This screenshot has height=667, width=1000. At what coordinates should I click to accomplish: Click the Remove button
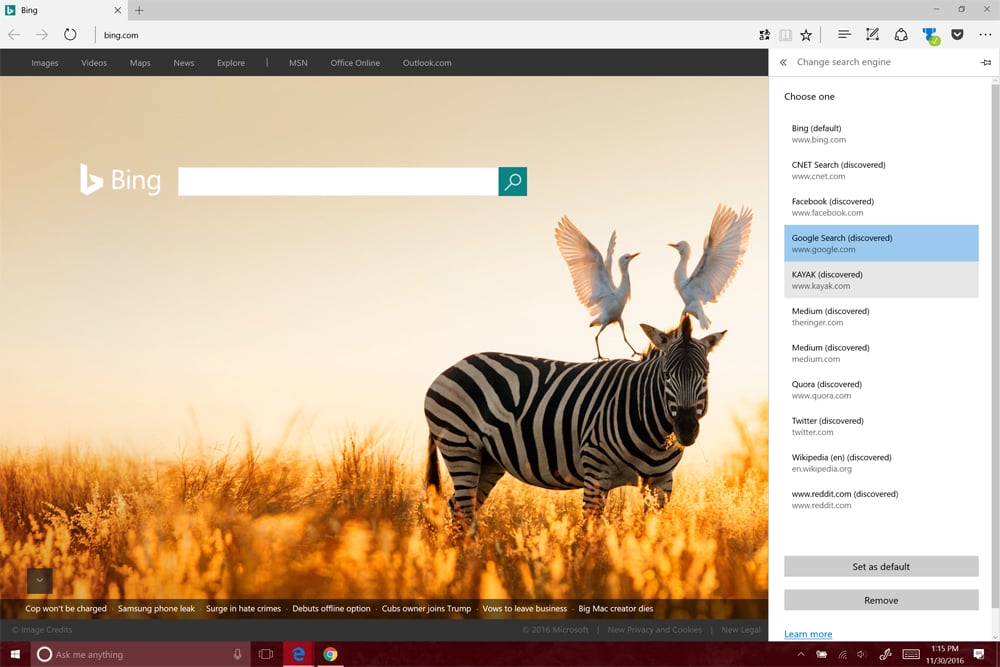[881, 600]
